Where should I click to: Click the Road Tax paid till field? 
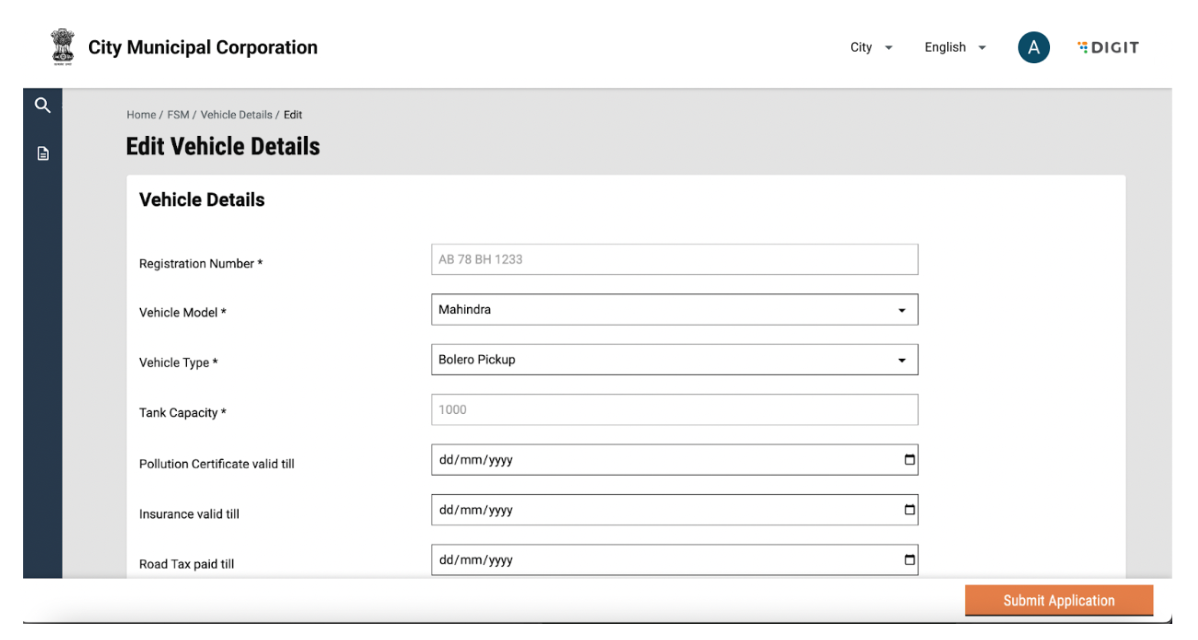[660, 560]
